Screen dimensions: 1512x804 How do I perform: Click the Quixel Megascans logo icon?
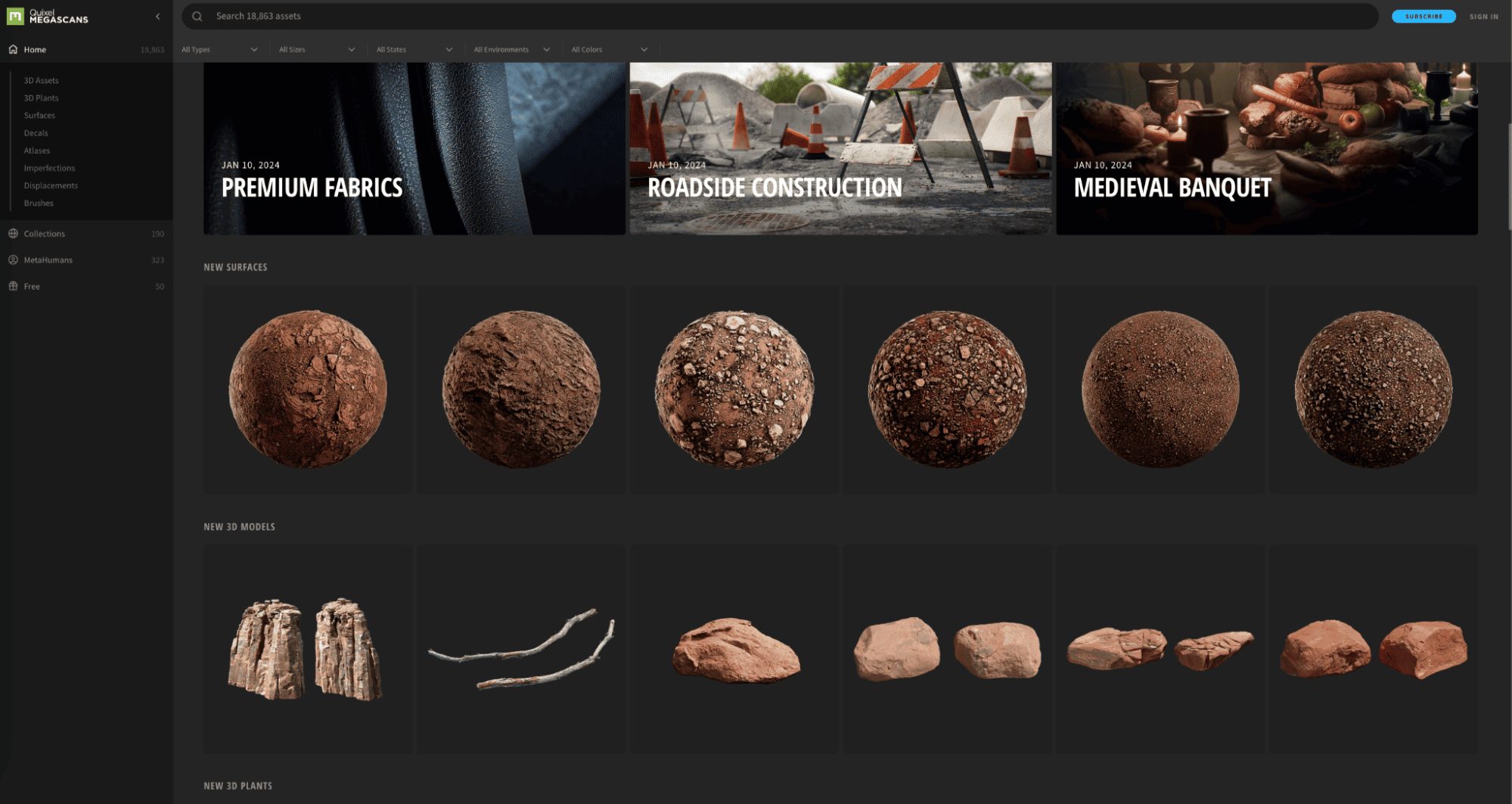pyautogui.click(x=15, y=16)
